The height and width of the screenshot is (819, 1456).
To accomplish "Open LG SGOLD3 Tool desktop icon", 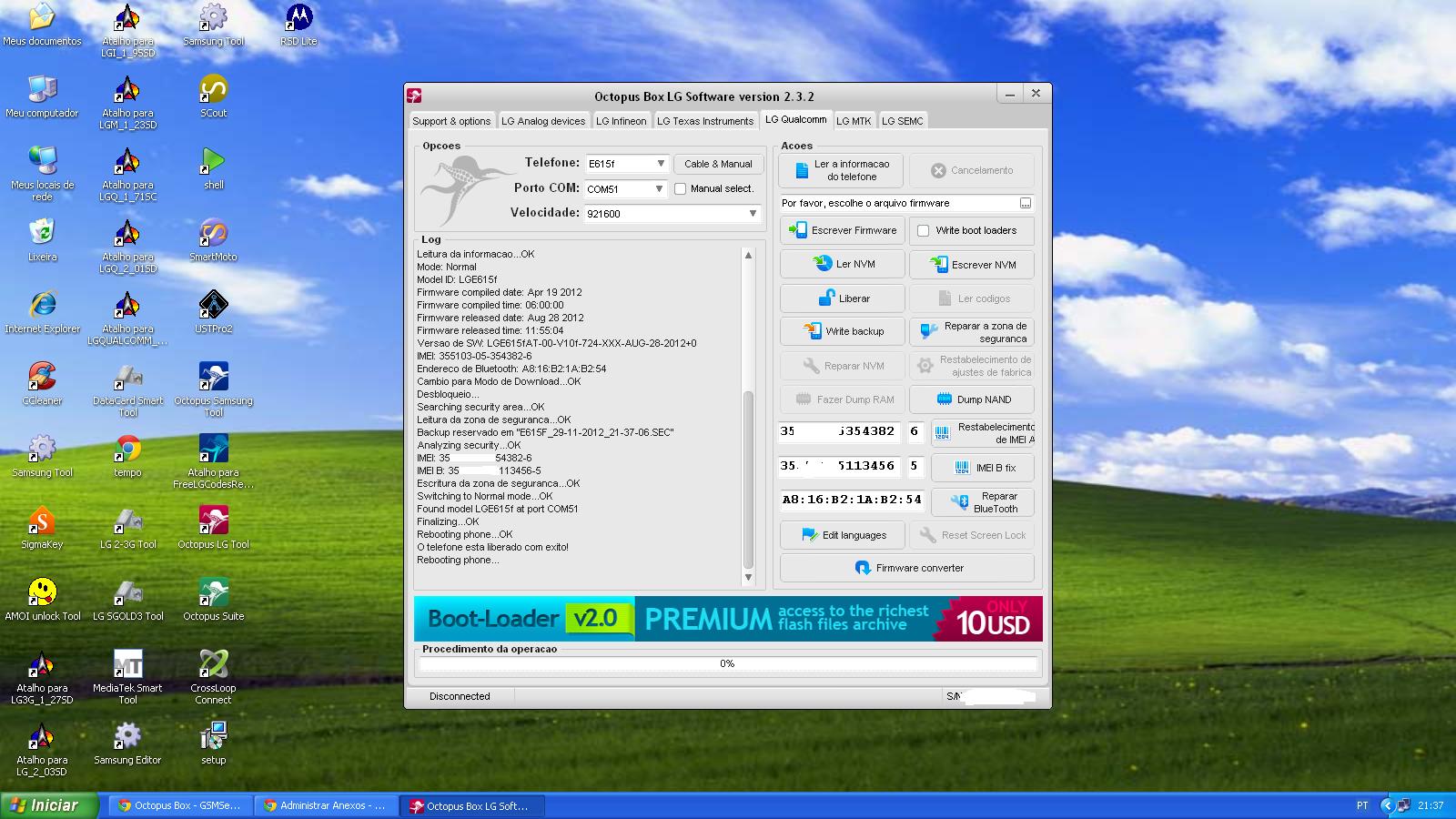I will pos(127,599).
